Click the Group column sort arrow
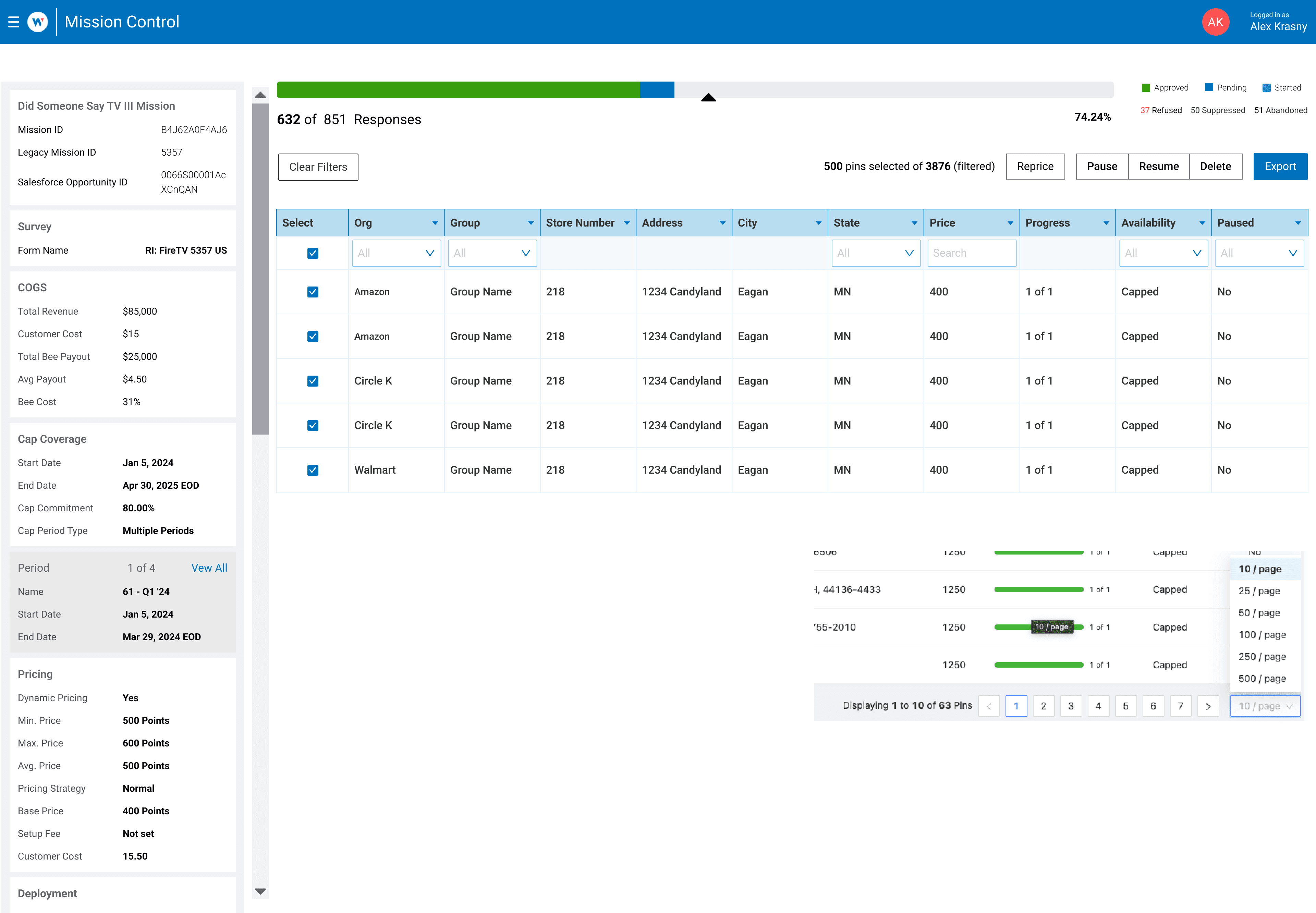This screenshot has height=913, width=1316. tap(531, 223)
